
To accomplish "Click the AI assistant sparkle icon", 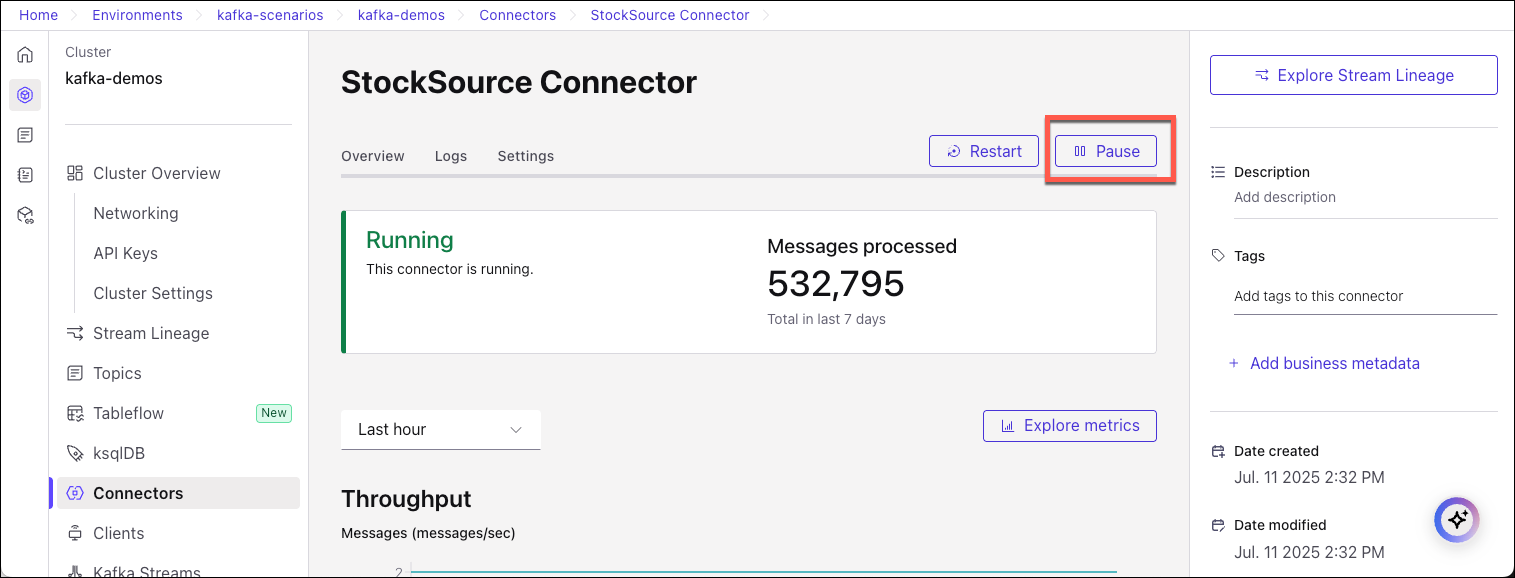I will click(x=1456, y=520).
